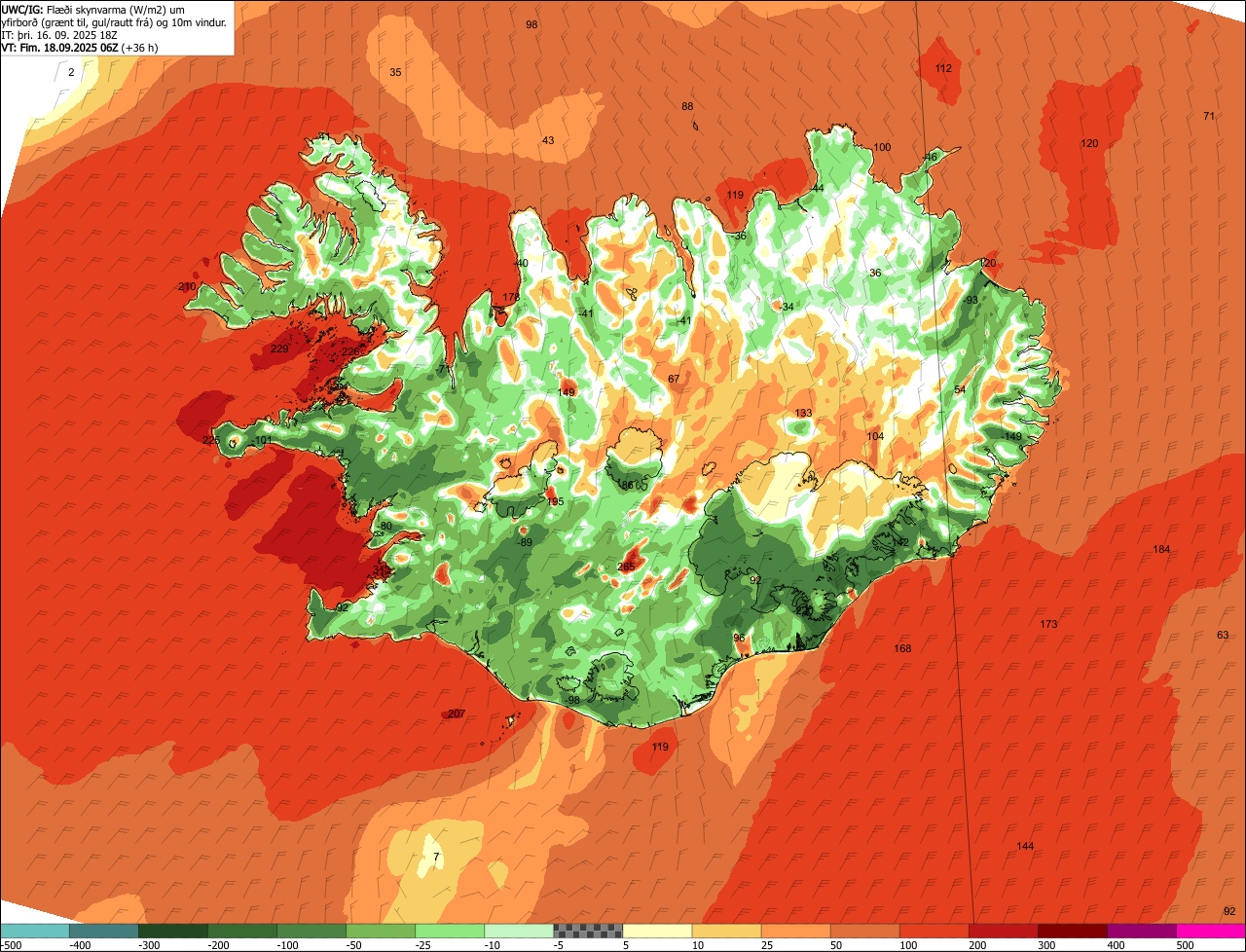Screen dimensions: 1246x952
Task: Click the map value '168'
Action: tap(902, 648)
